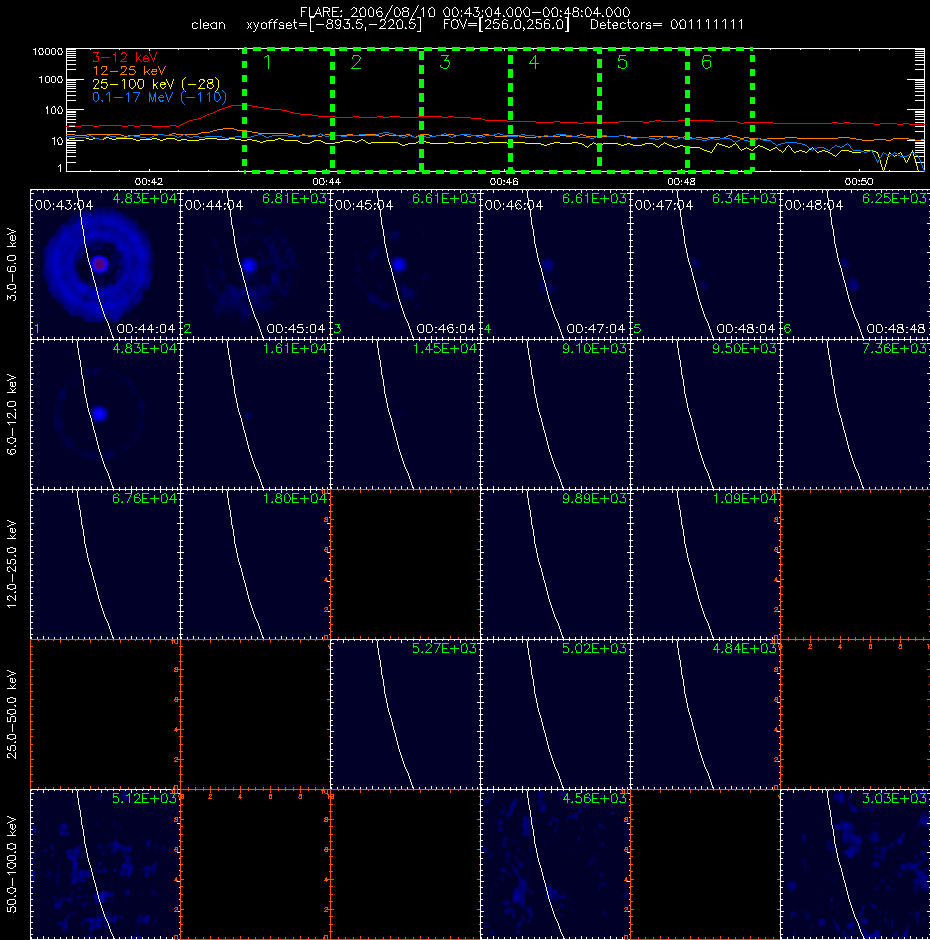Click the orange '12-25 keV' legend entry

click(x=129, y=71)
